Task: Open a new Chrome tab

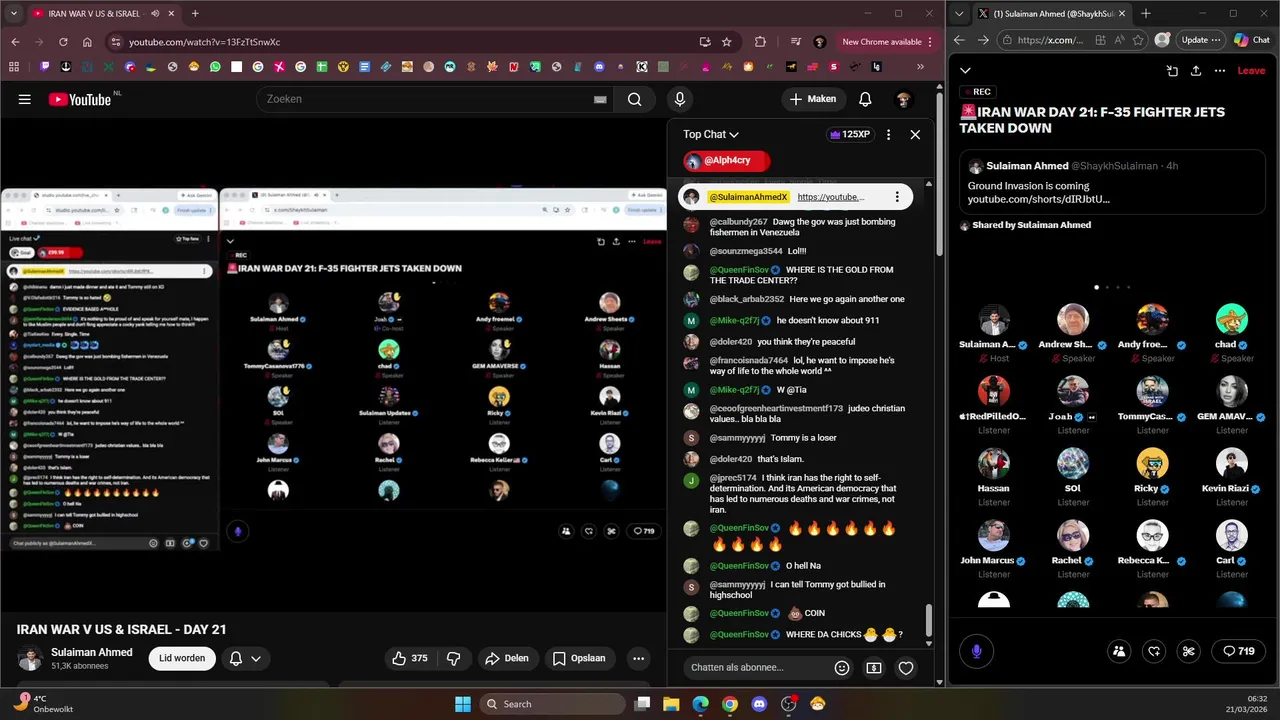Action: pos(195,14)
